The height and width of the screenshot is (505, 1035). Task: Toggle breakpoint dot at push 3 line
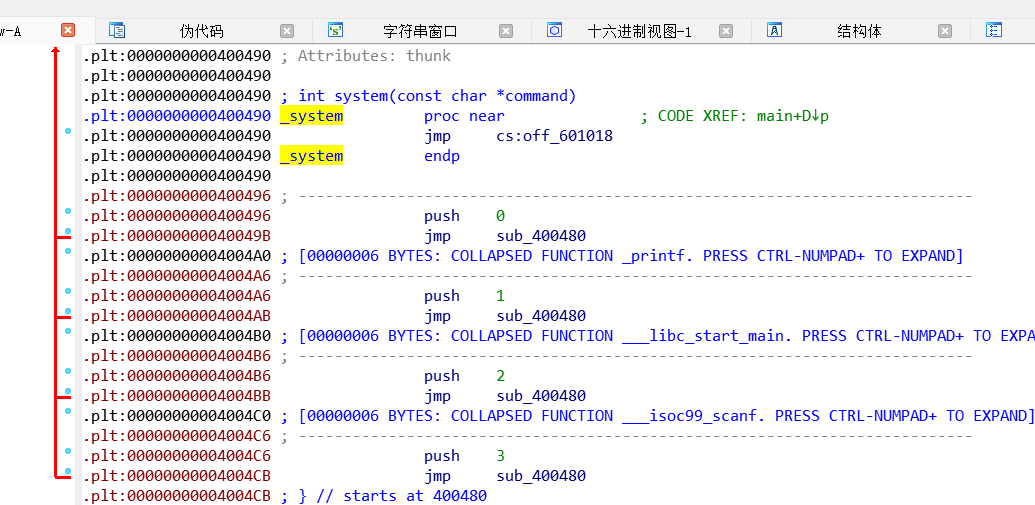(68, 451)
